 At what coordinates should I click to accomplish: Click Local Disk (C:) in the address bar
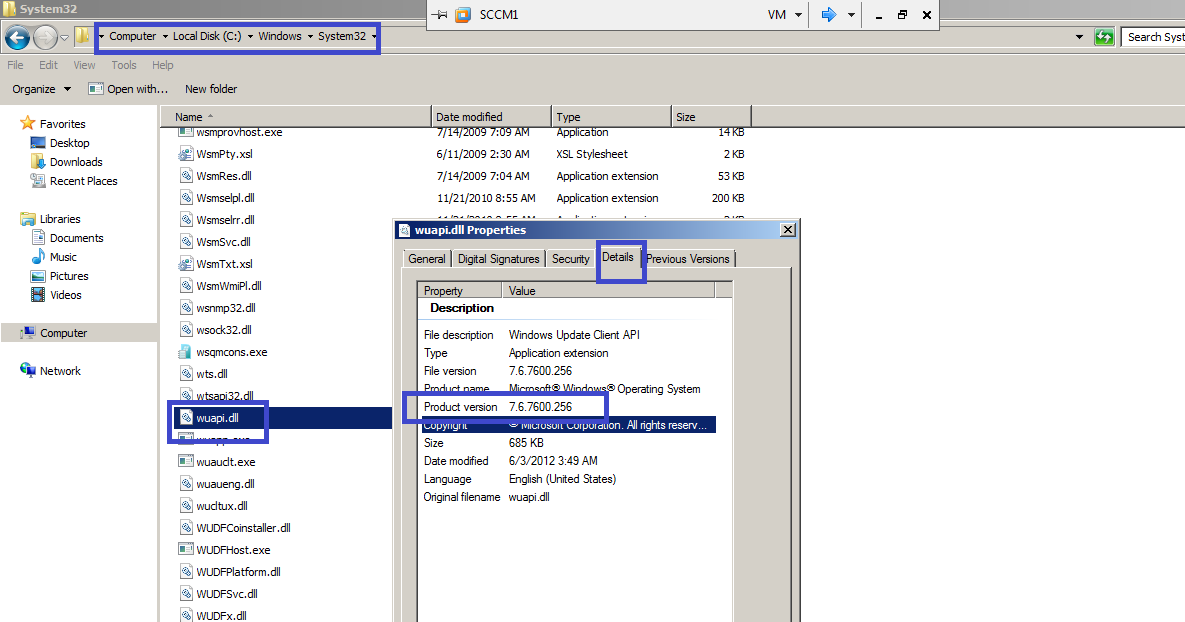tap(207, 36)
